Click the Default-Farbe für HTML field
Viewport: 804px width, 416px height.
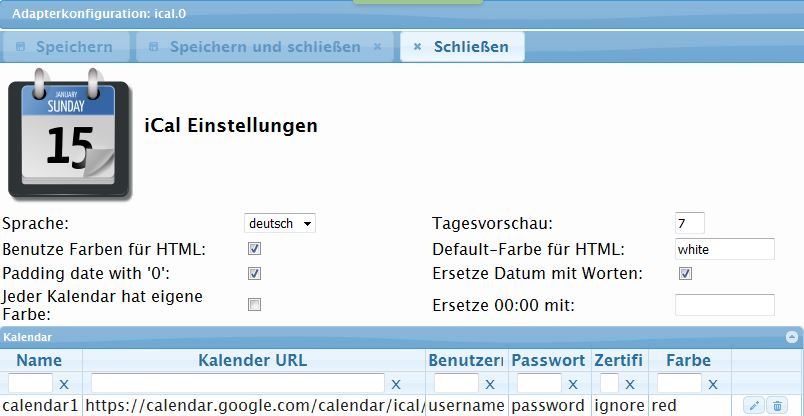click(725, 249)
